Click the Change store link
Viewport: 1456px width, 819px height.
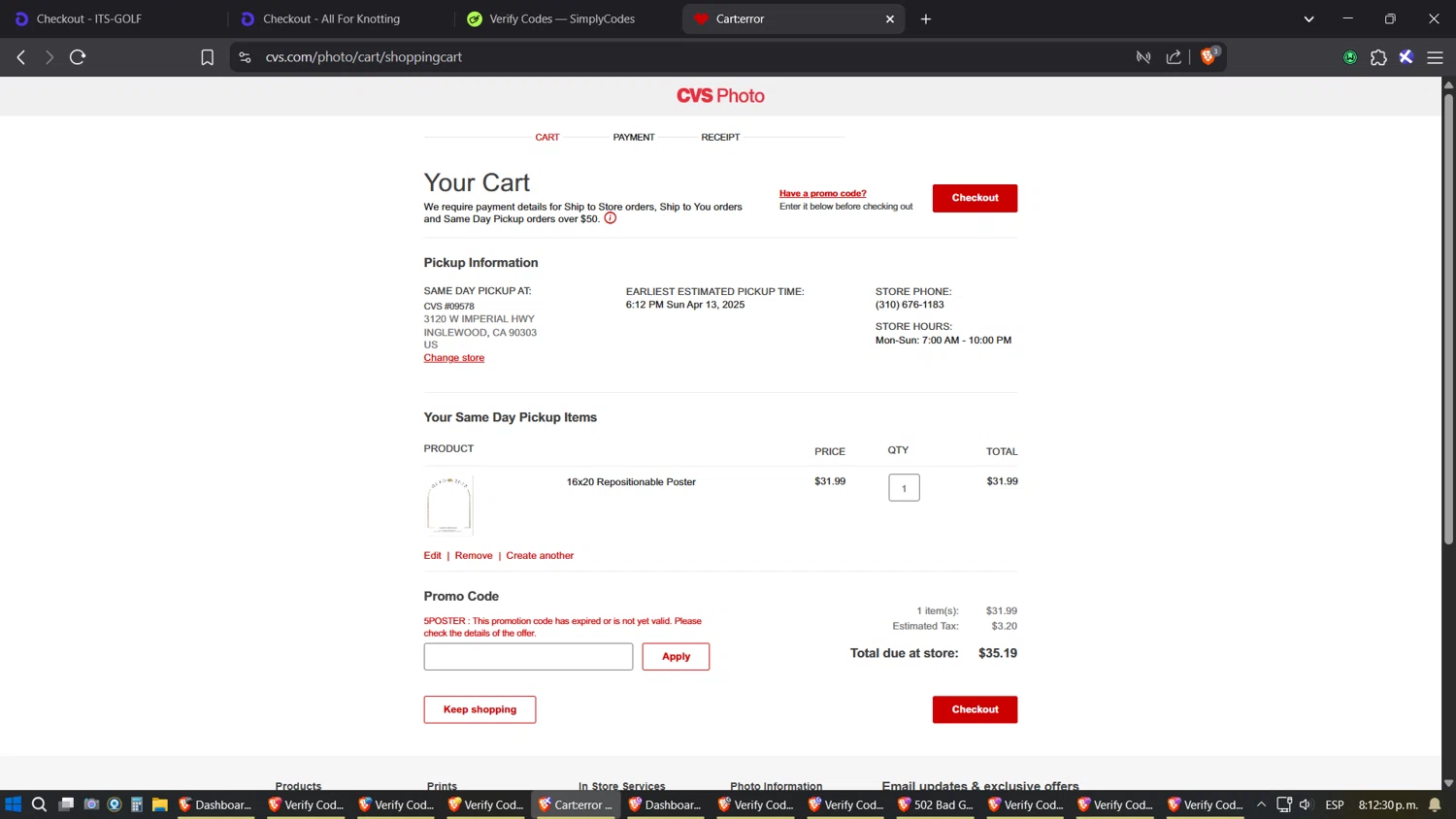point(453,358)
